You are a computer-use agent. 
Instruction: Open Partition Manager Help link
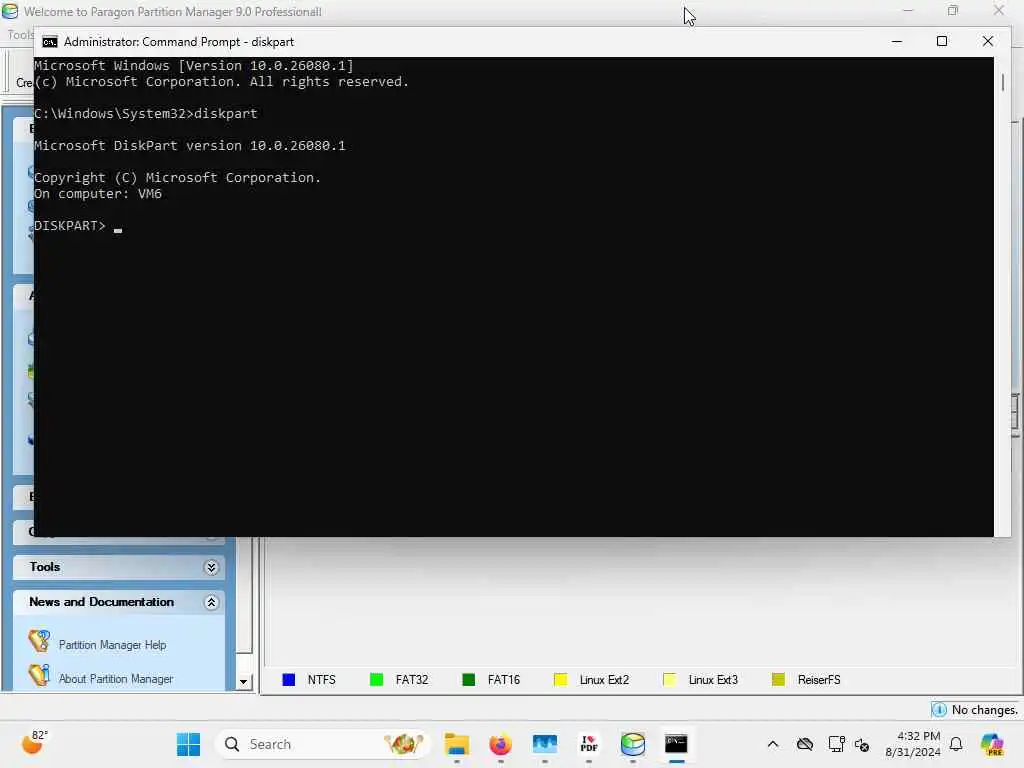[112, 645]
